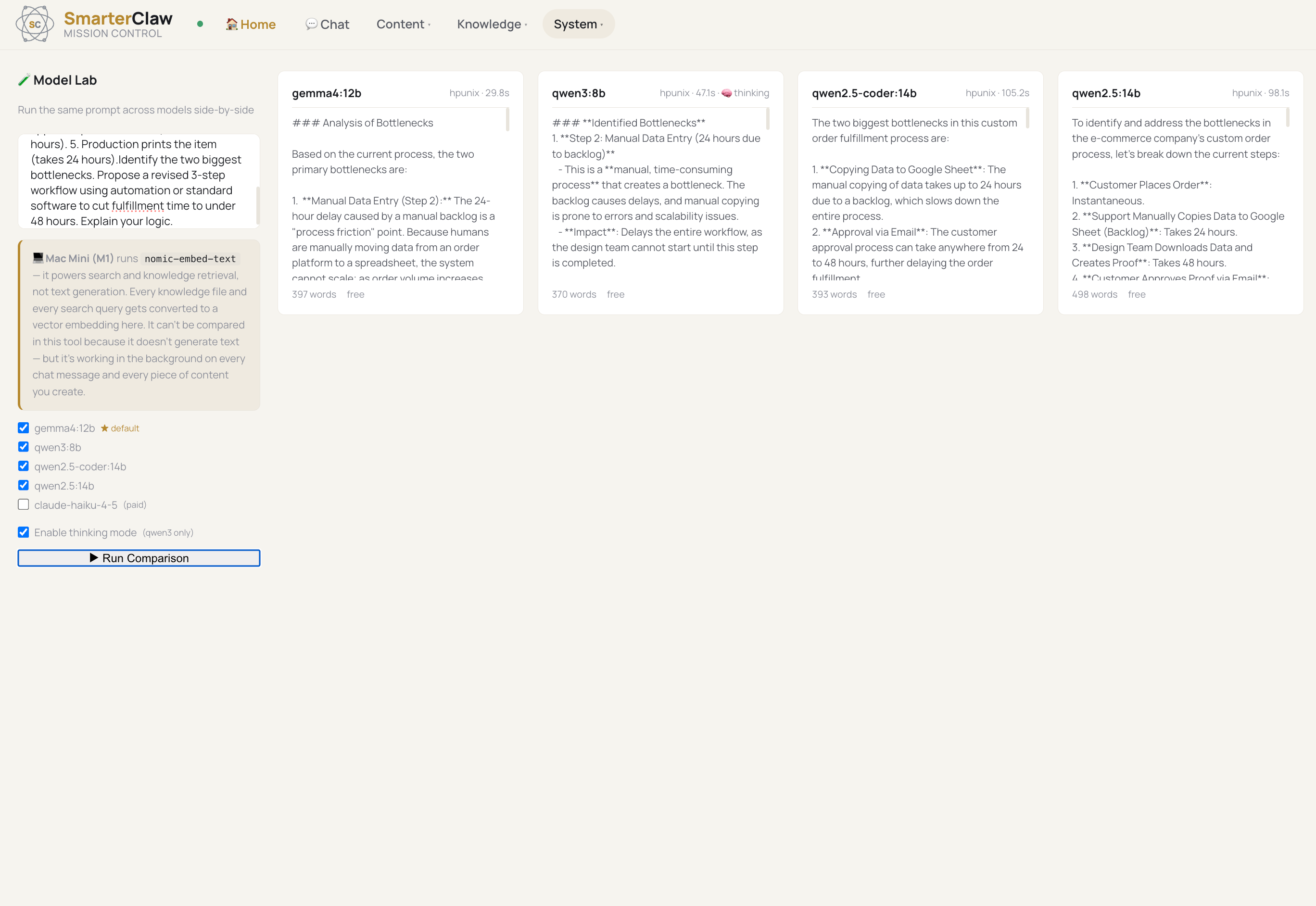The width and height of the screenshot is (1316, 906).
Task: Go to the Home page
Action: [x=251, y=24]
